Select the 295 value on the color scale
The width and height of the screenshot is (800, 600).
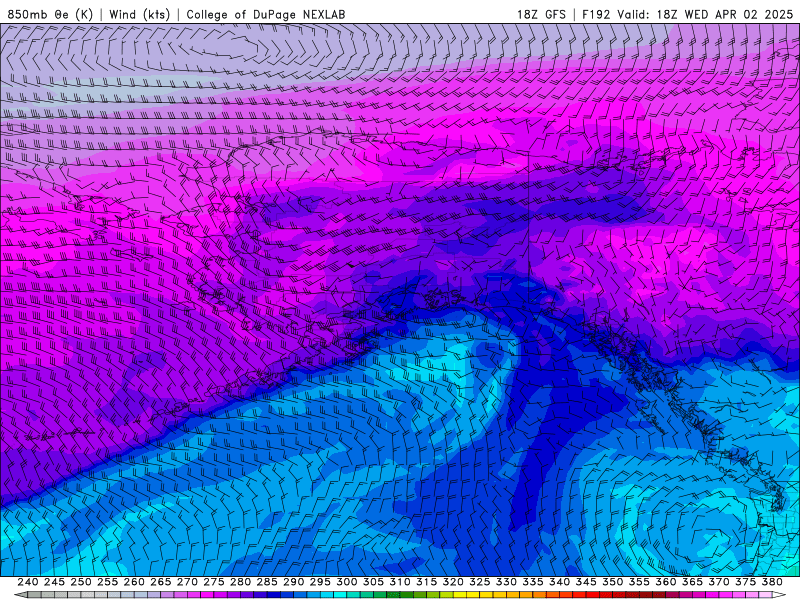320,582
